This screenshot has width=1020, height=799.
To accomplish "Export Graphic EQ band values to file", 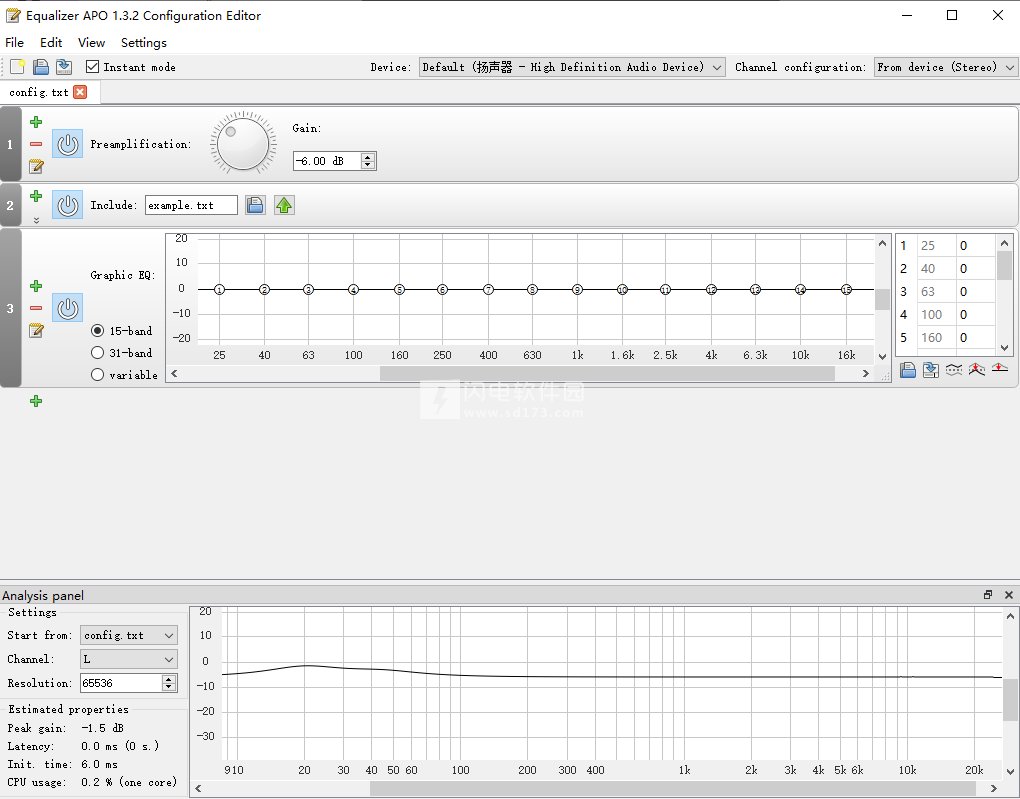I will (x=931, y=370).
